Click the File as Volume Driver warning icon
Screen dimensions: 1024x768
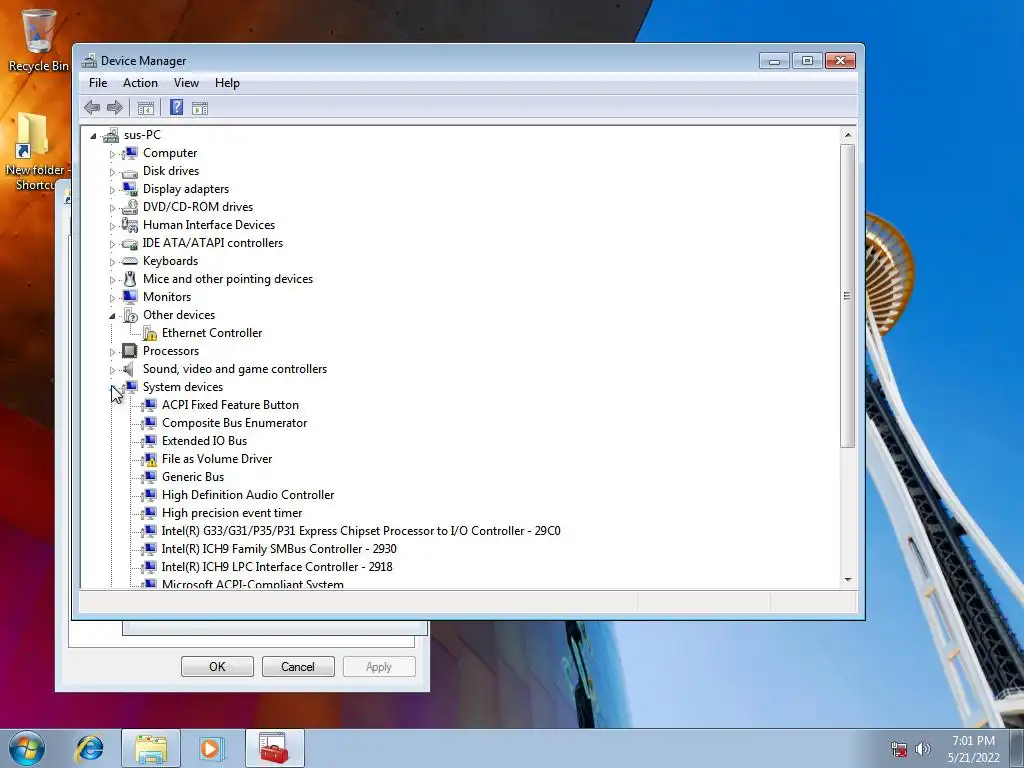(x=150, y=459)
